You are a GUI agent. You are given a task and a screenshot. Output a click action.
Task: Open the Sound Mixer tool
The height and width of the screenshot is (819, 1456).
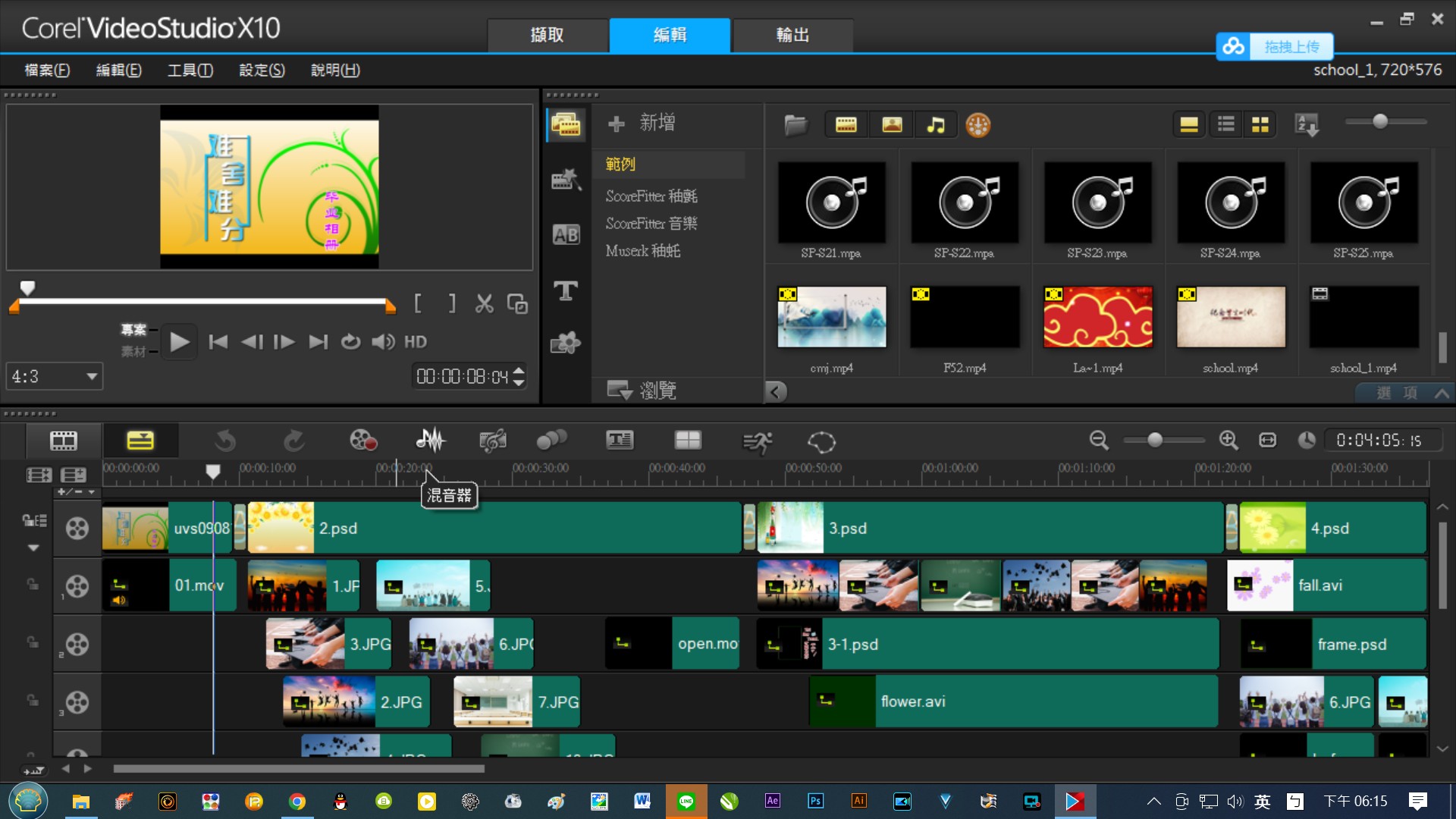pos(431,440)
